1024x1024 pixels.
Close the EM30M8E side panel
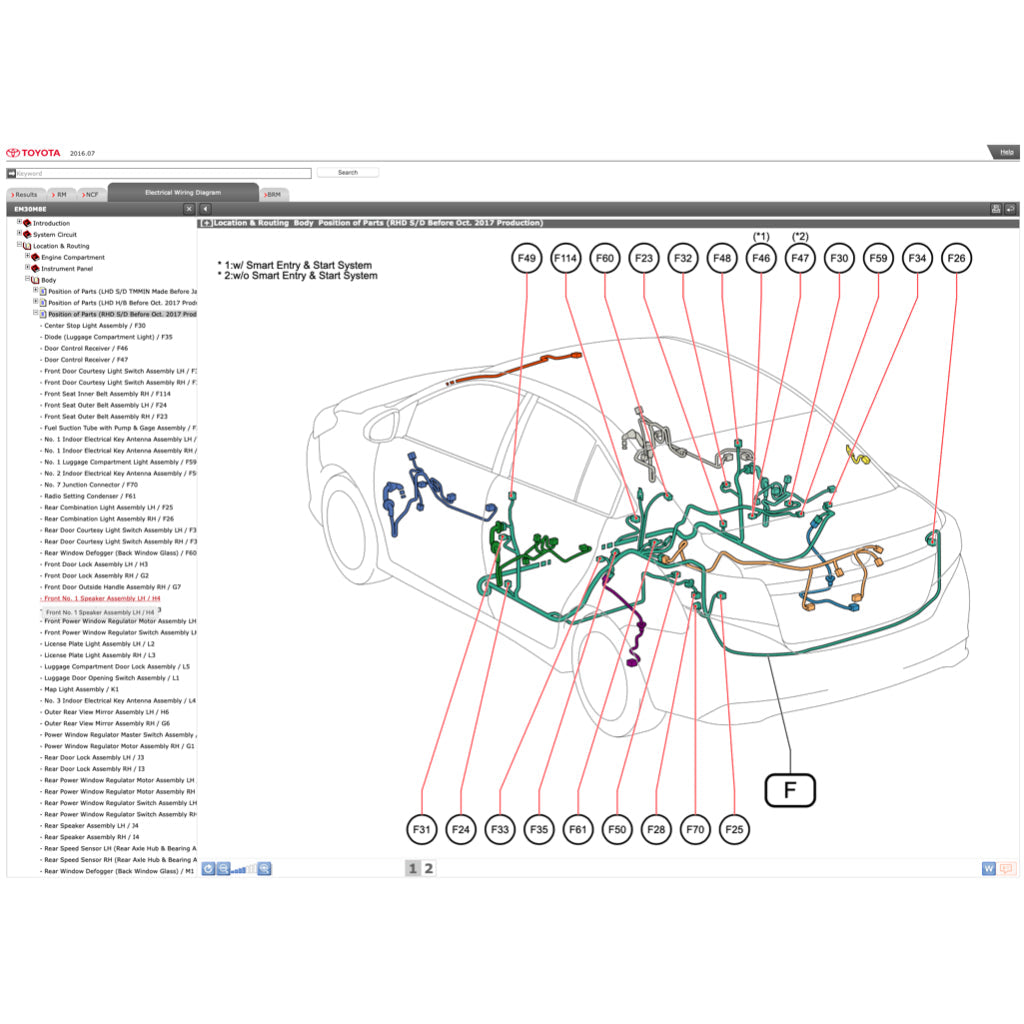click(x=189, y=209)
